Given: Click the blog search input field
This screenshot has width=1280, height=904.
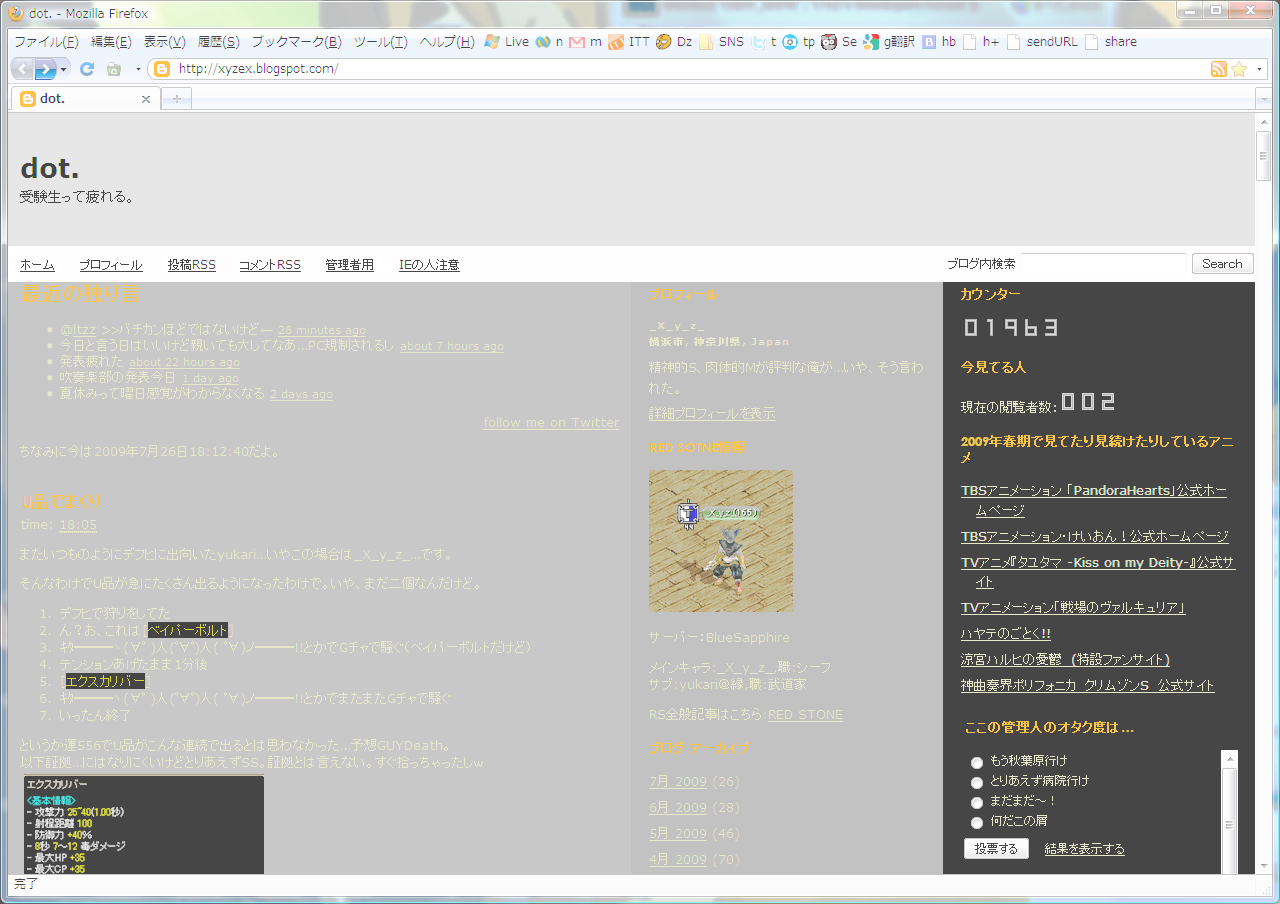Looking at the screenshot, I should [x=1102, y=264].
